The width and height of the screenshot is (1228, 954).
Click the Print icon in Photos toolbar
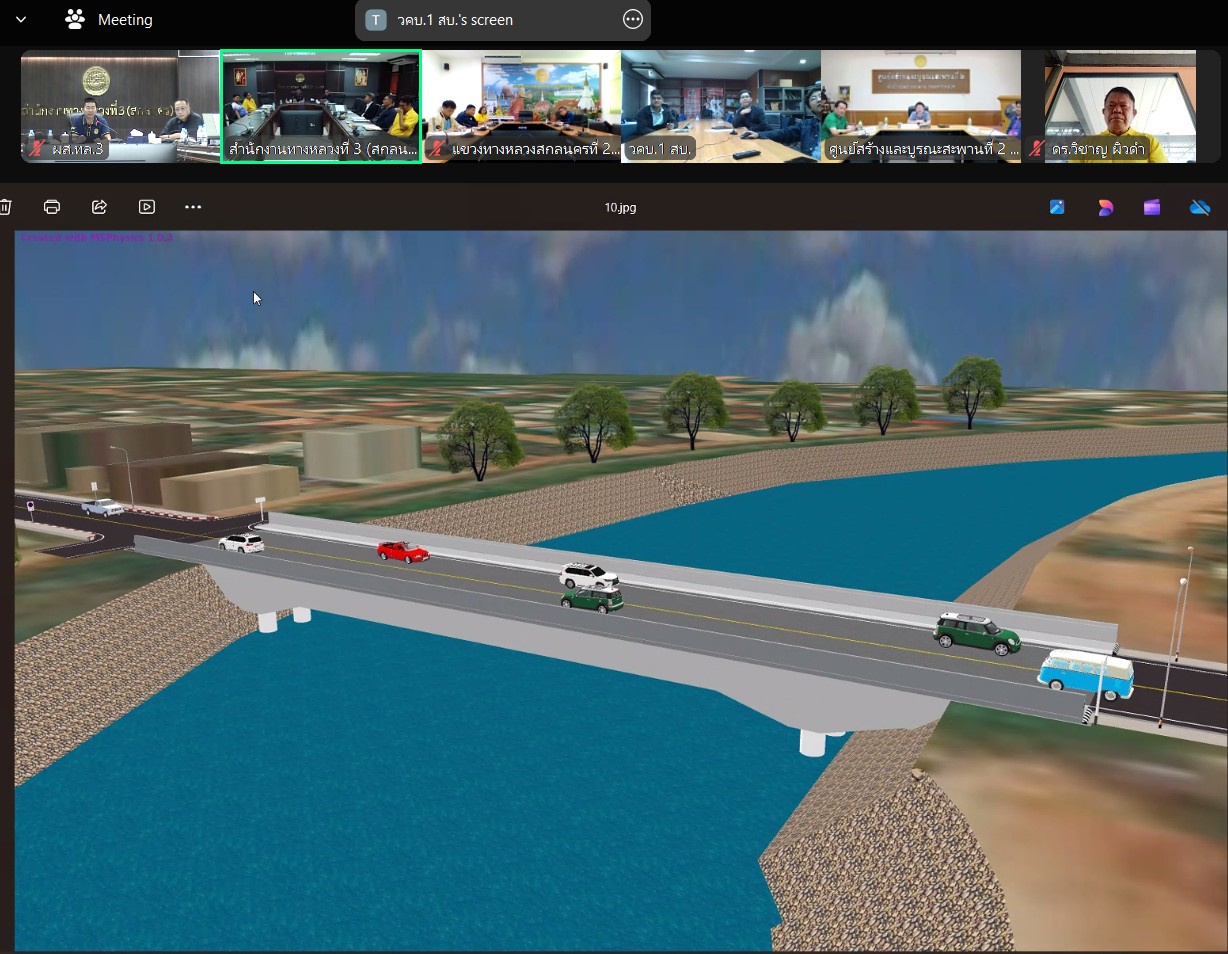52,207
